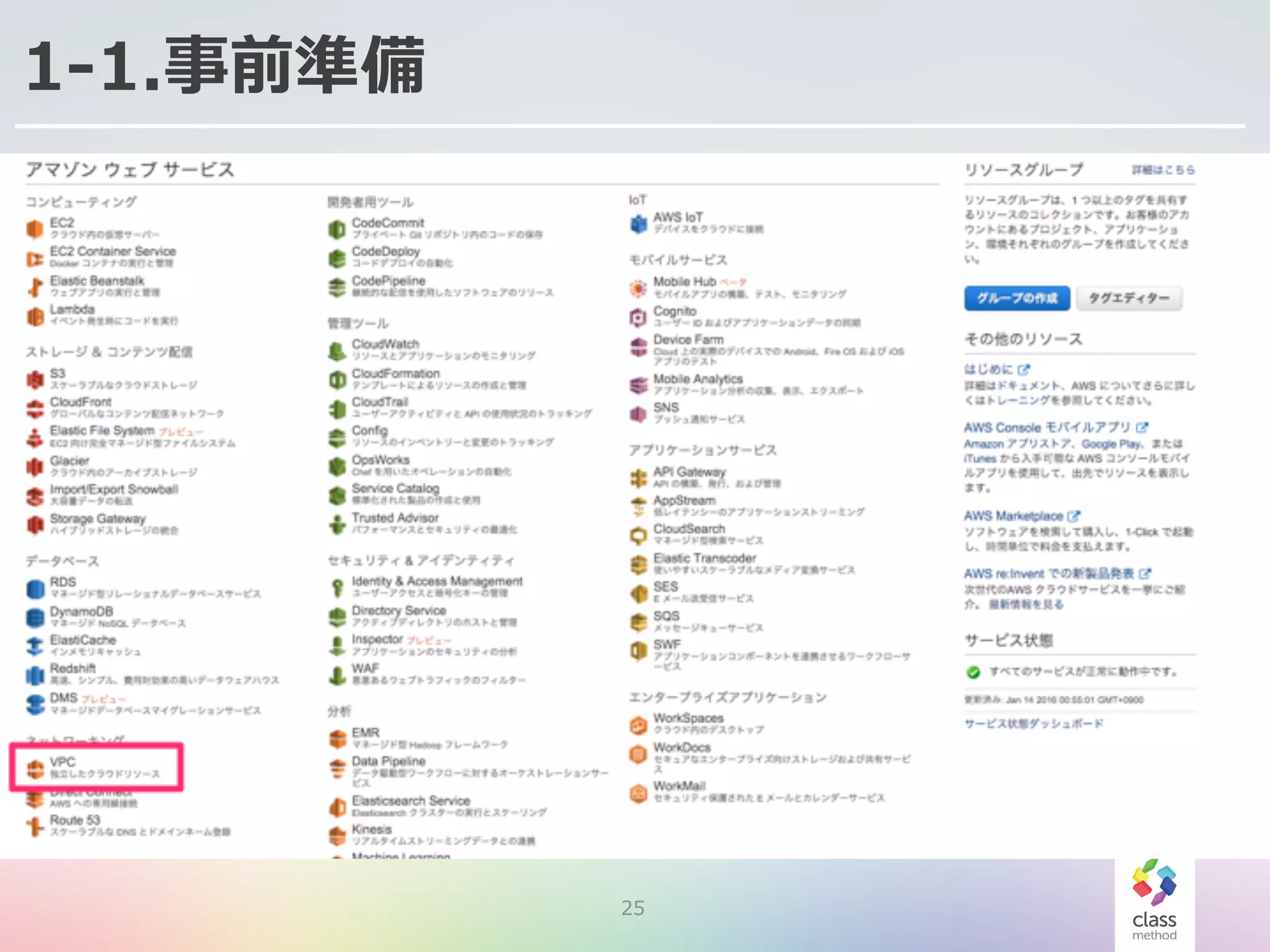Open the Lambda service icon

[35, 316]
